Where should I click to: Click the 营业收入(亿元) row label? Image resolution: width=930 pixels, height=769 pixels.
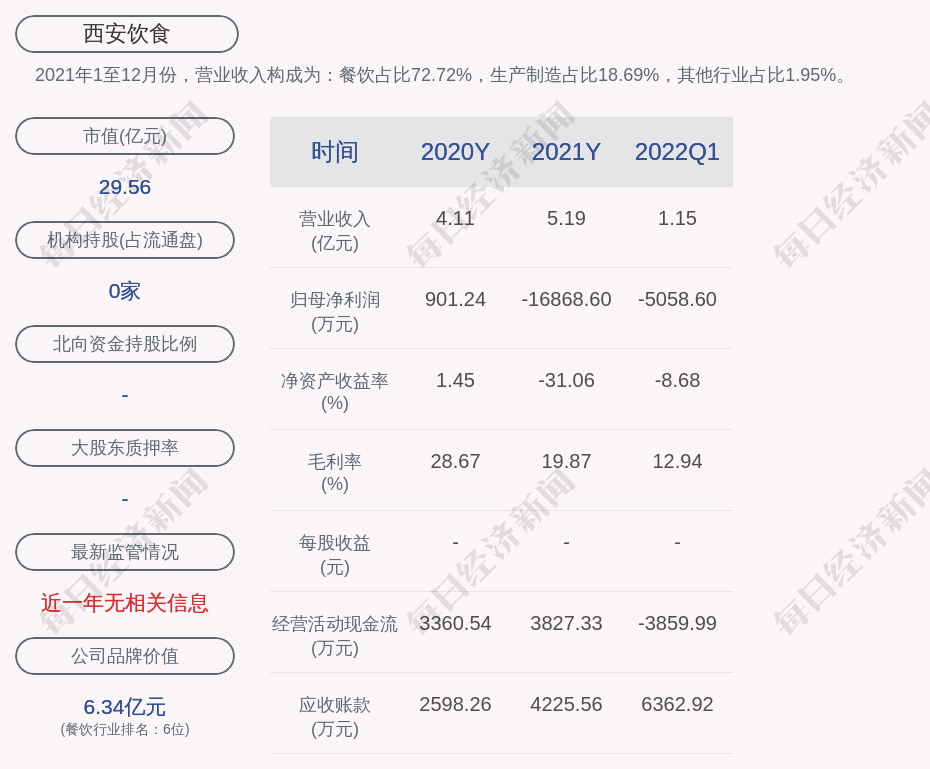(335, 231)
